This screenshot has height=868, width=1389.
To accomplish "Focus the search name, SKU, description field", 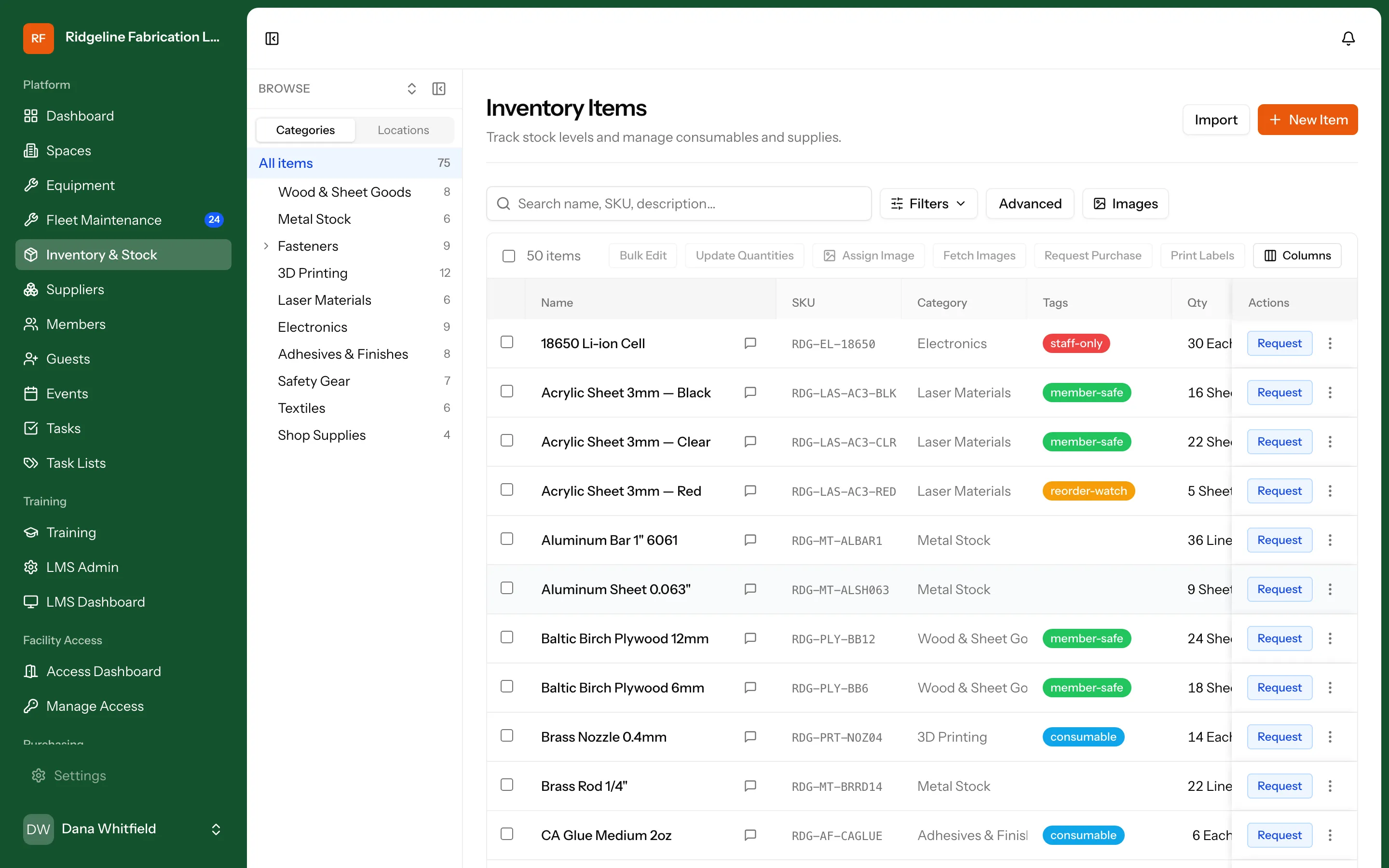I will click(679, 204).
